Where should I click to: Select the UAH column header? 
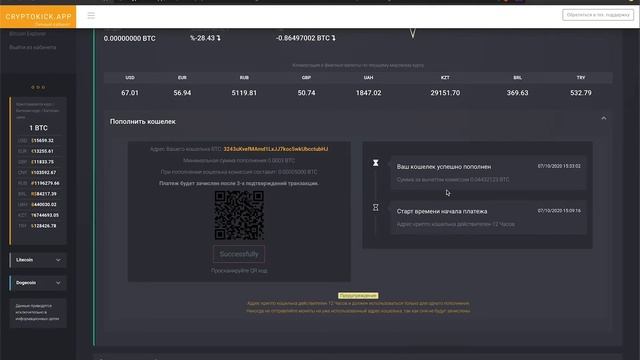pos(368,78)
